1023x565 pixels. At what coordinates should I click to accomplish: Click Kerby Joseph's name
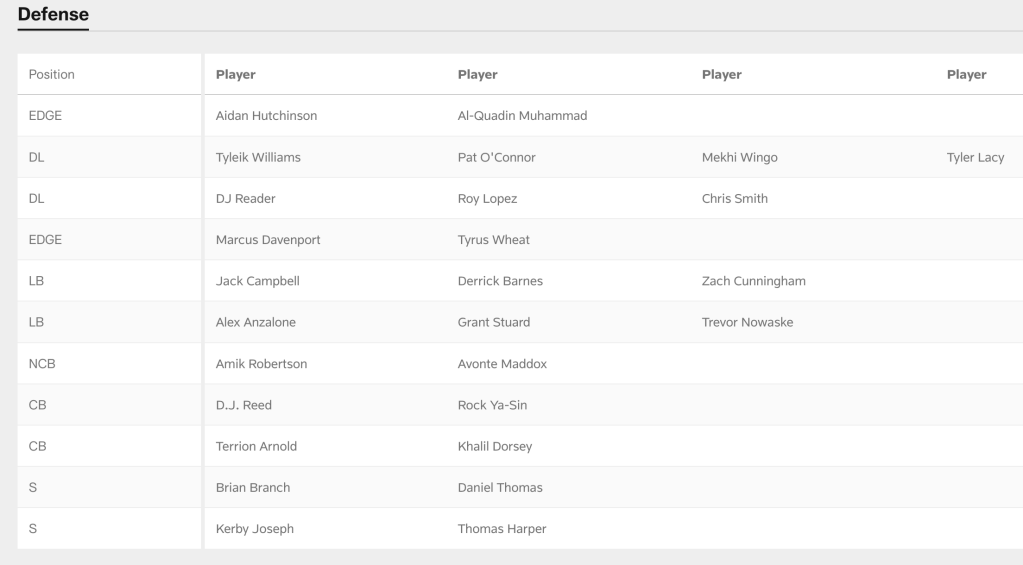tap(255, 529)
